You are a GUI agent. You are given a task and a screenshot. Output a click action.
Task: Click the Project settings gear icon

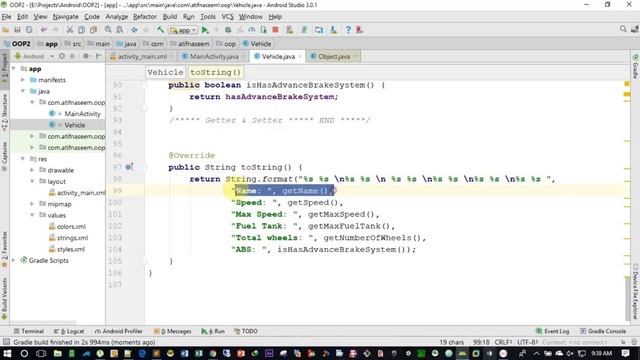point(86,56)
